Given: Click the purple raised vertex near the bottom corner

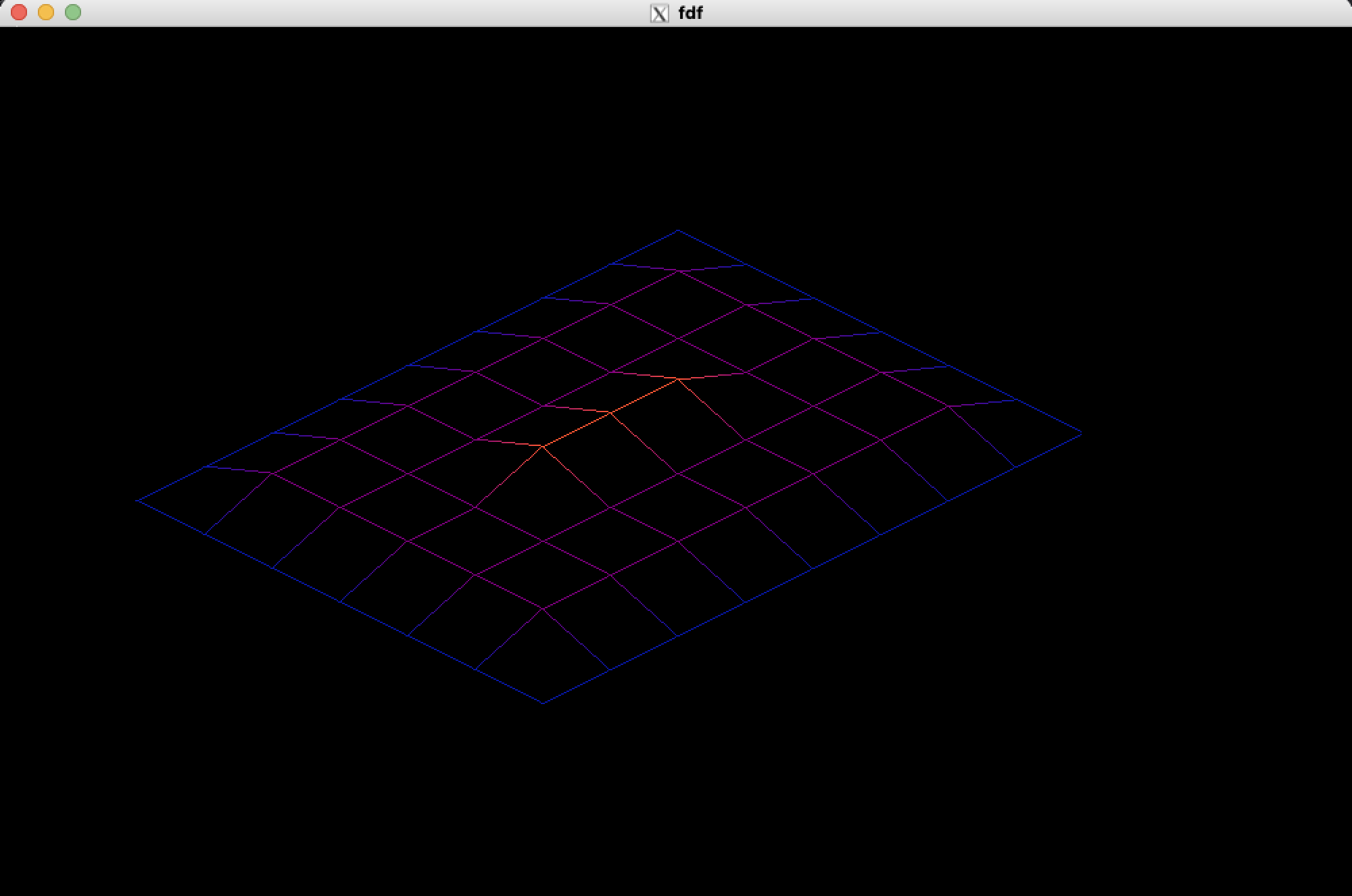Looking at the screenshot, I should click(x=542, y=609).
